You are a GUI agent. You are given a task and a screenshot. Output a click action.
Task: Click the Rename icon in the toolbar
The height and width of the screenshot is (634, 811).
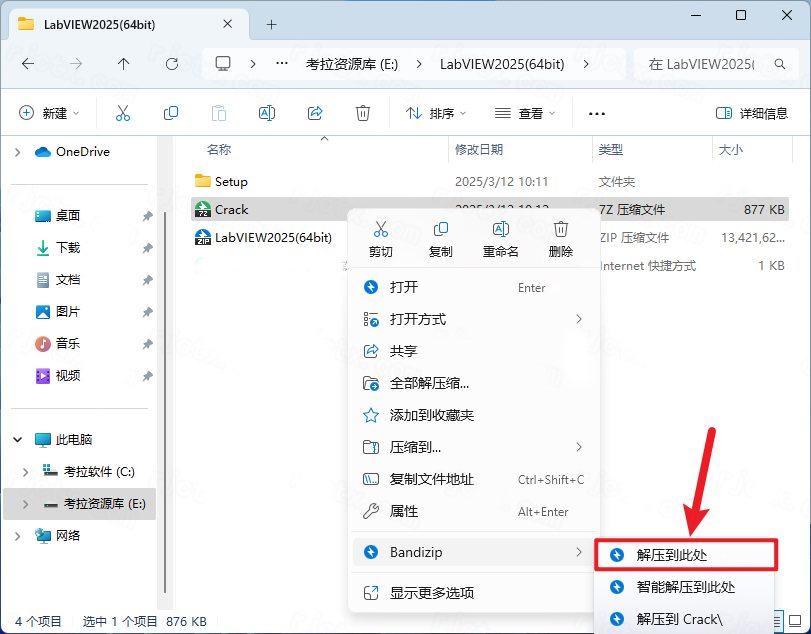[266, 113]
